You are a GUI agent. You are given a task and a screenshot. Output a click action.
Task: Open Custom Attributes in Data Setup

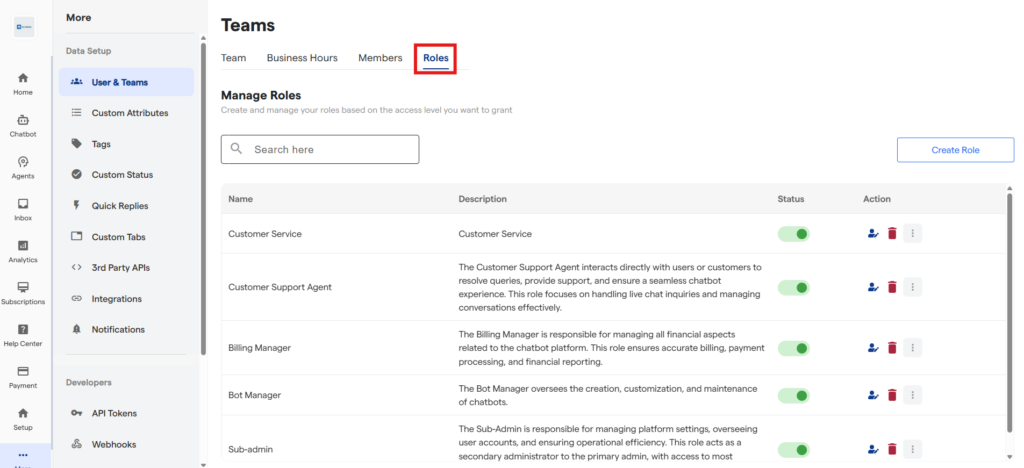[129, 113]
